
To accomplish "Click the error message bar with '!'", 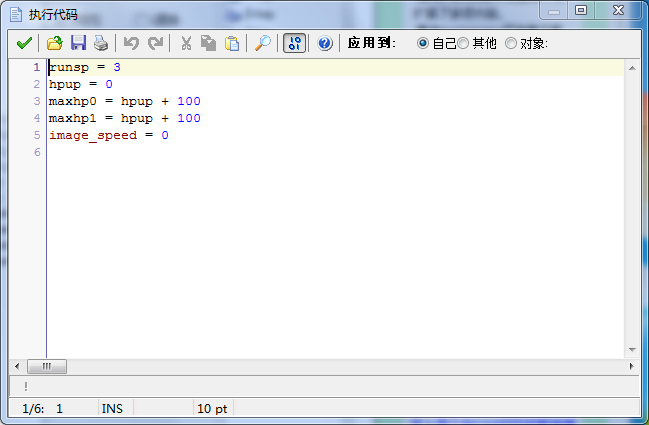I will (324, 387).
